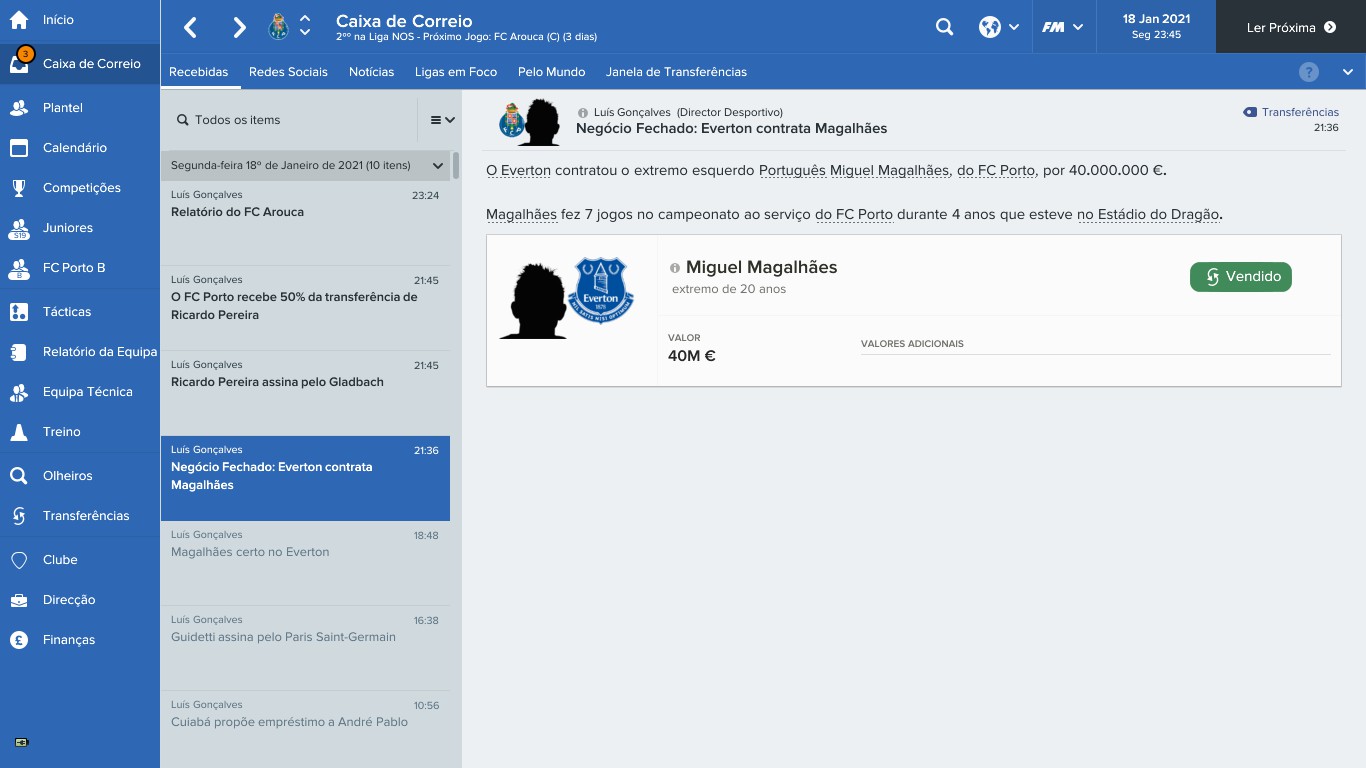The height and width of the screenshot is (768, 1366).
Task: Click the Ler Próxima button
Action: point(1291,27)
